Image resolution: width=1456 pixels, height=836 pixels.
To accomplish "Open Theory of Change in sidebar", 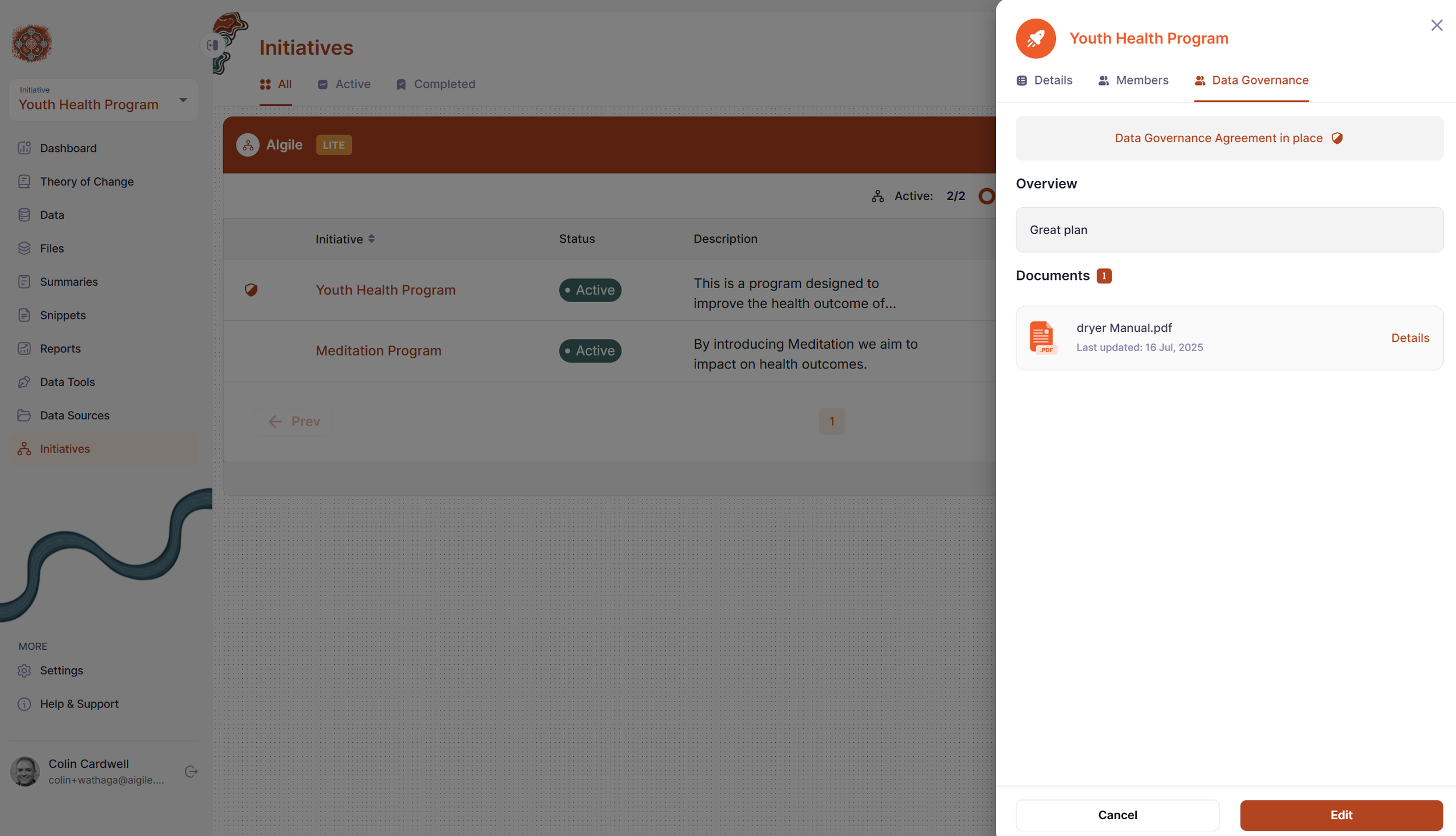I will pos(86,182).
